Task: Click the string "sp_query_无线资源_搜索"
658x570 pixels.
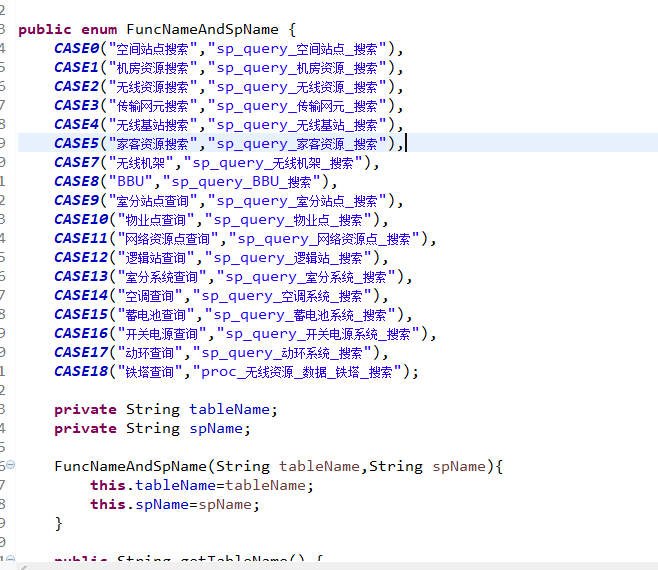Action: click(297, 87)
